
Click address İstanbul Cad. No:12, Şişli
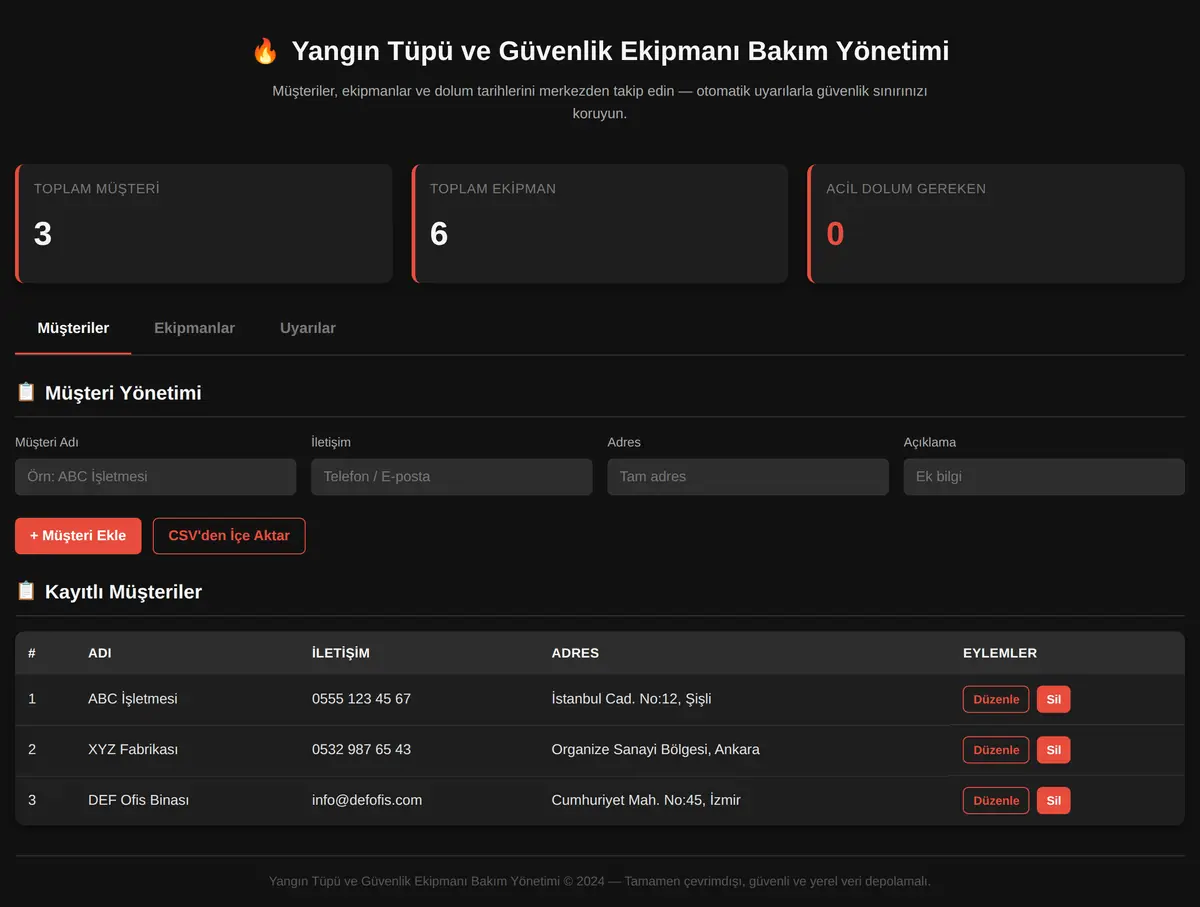pyautogui.click(x=631, y=699)
